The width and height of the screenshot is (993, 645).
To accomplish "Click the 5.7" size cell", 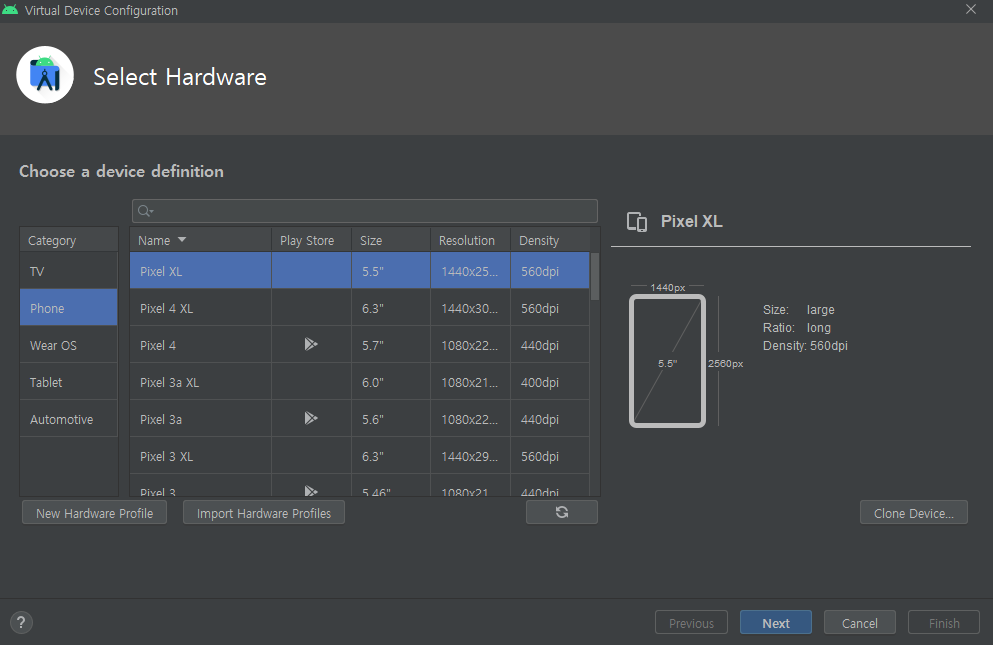I will click(391, 345).
